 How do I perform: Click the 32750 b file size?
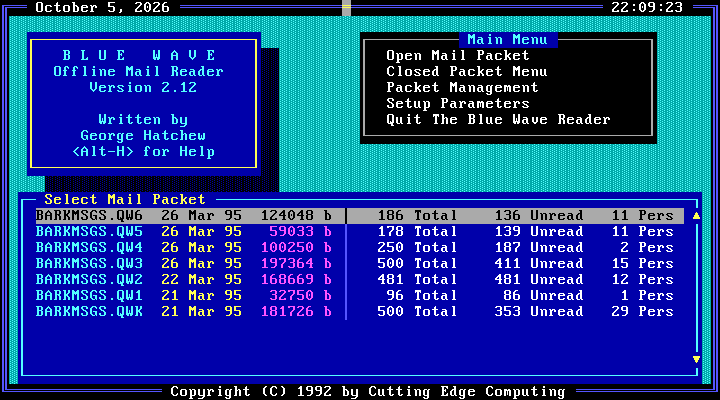[x=300, y=296]
